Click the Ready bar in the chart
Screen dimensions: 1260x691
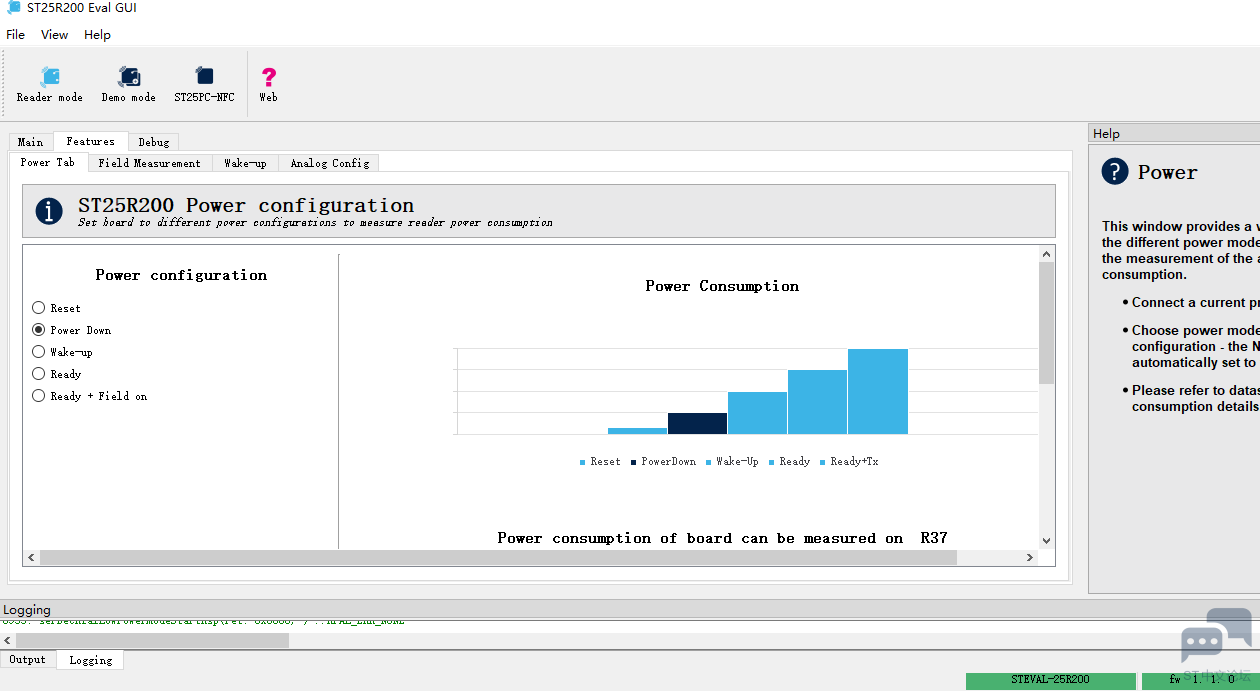[x=817, y=402]
